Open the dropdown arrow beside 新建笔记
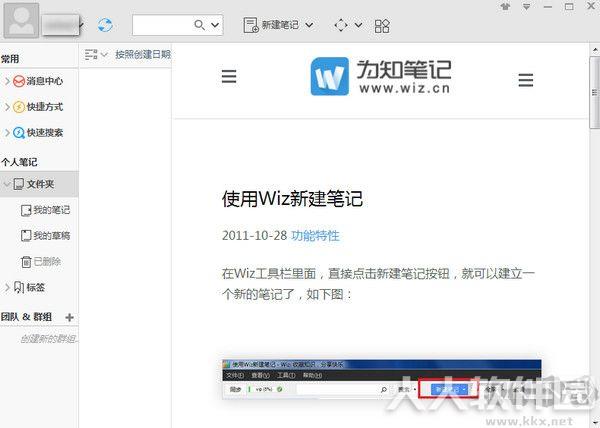Viewport: 600px width, 428px height. pos(309,25)
